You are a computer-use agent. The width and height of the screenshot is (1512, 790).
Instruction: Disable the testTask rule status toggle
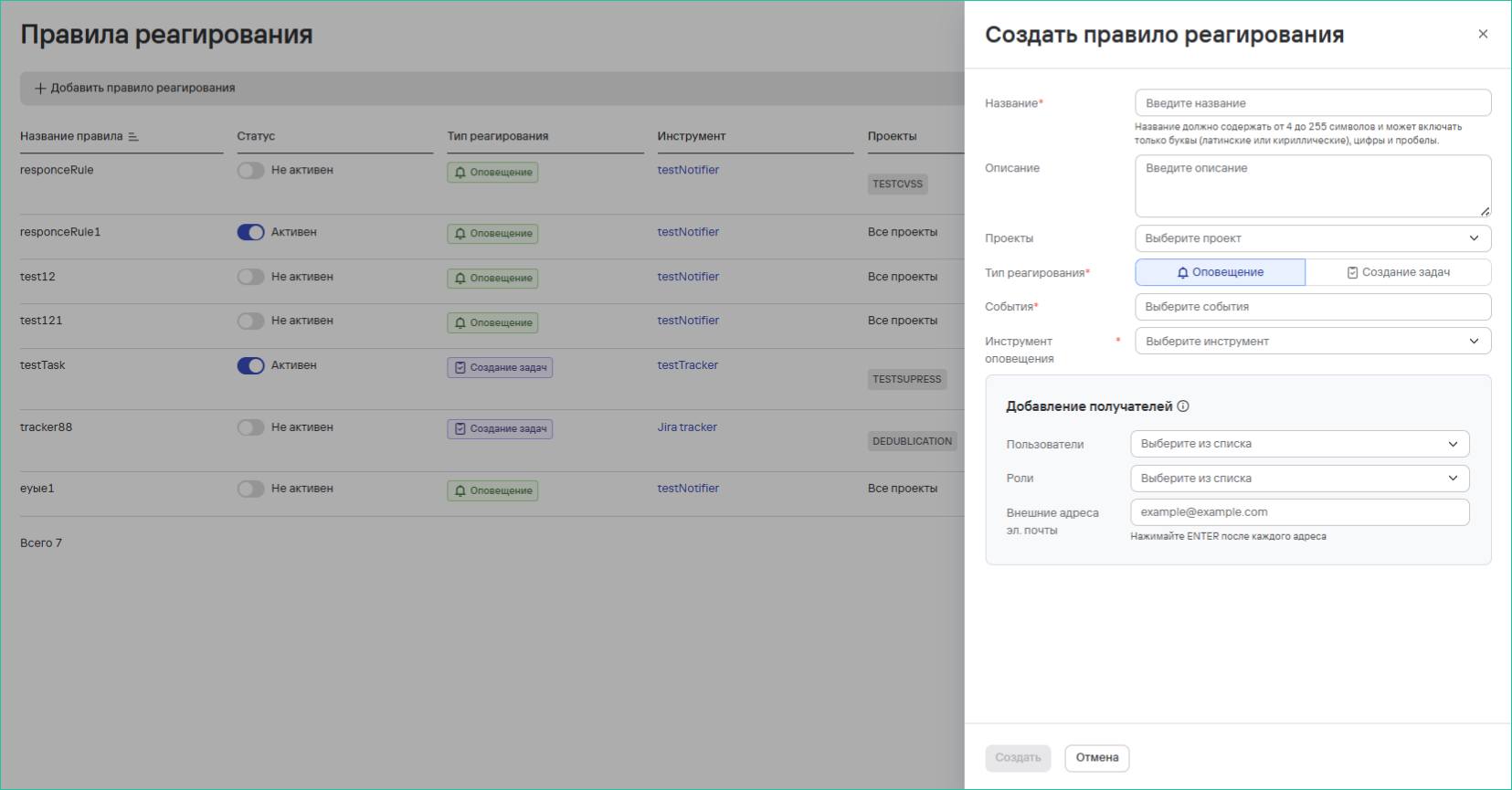click(250, 365)
